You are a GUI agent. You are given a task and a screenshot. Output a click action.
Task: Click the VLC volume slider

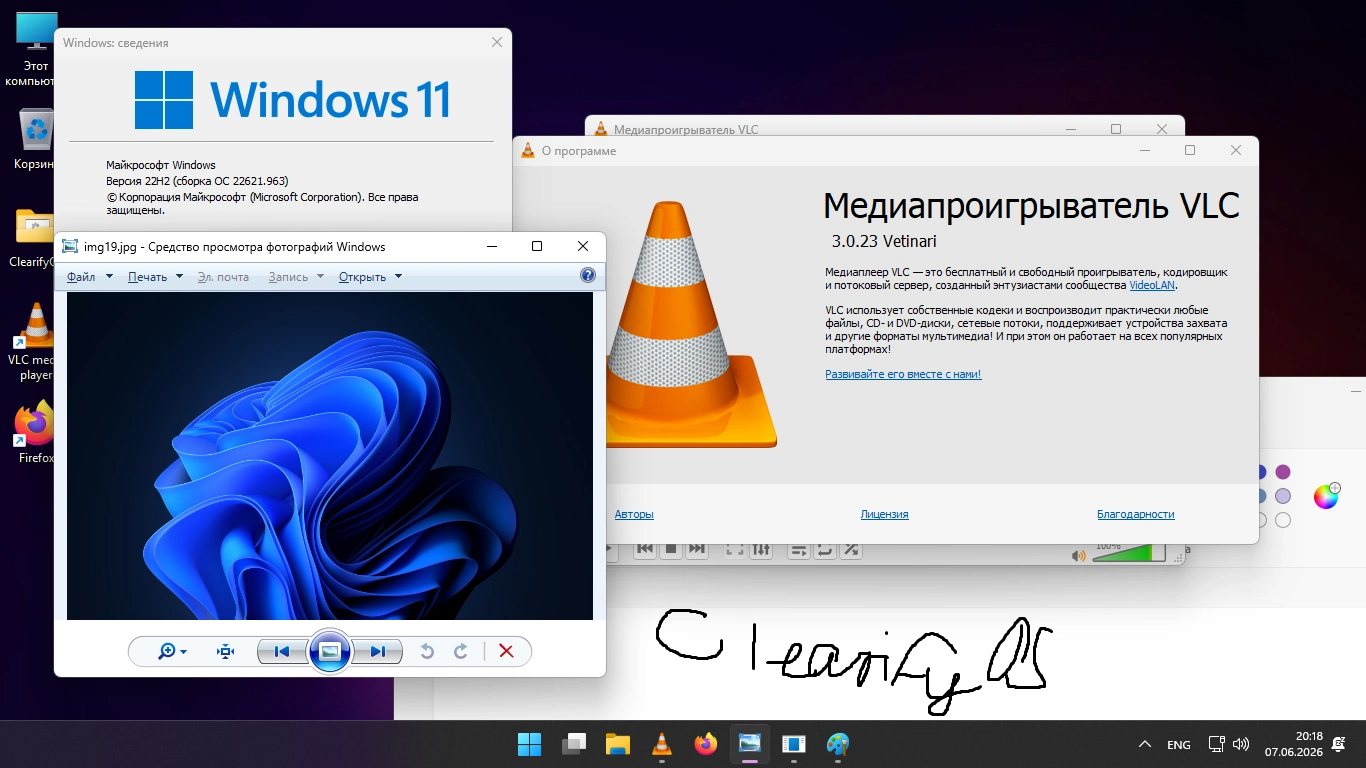1129,553
